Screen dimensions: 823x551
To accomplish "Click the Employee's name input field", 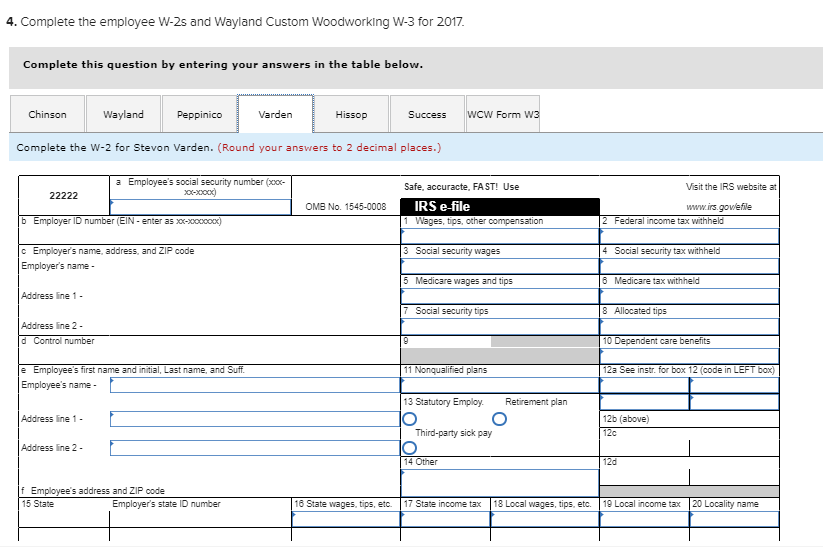I will (x=255, y=385).
